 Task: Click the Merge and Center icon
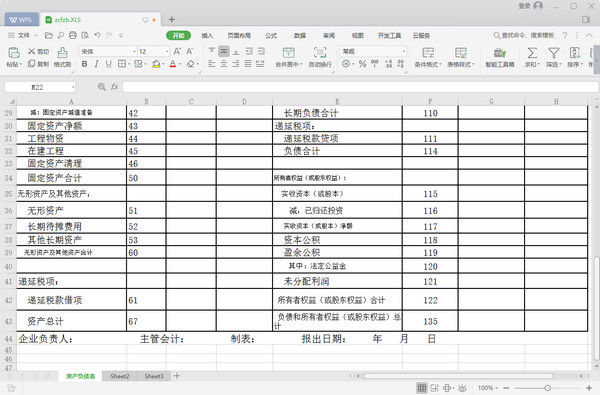(289, 52)
